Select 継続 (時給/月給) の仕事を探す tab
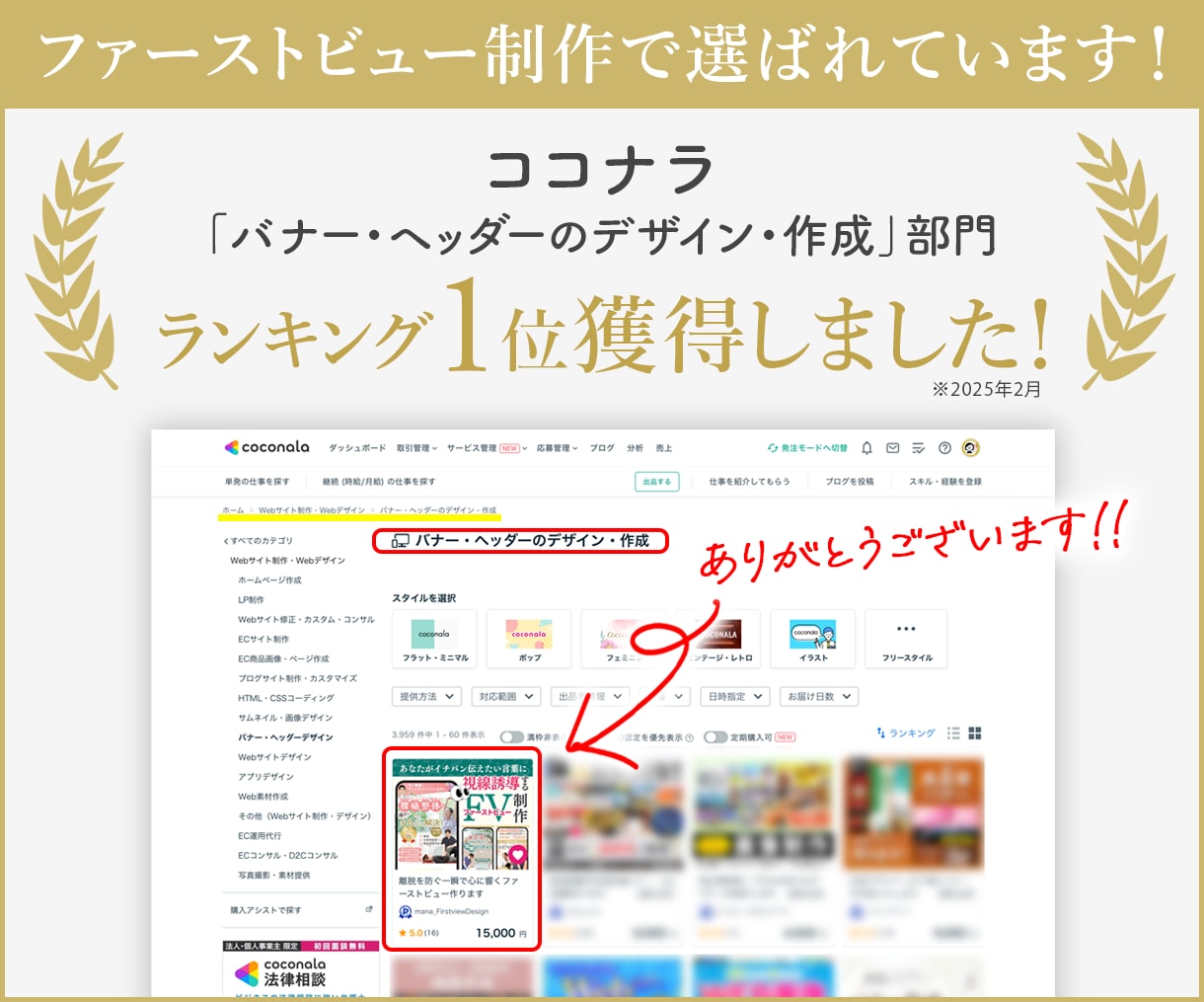 379,482
